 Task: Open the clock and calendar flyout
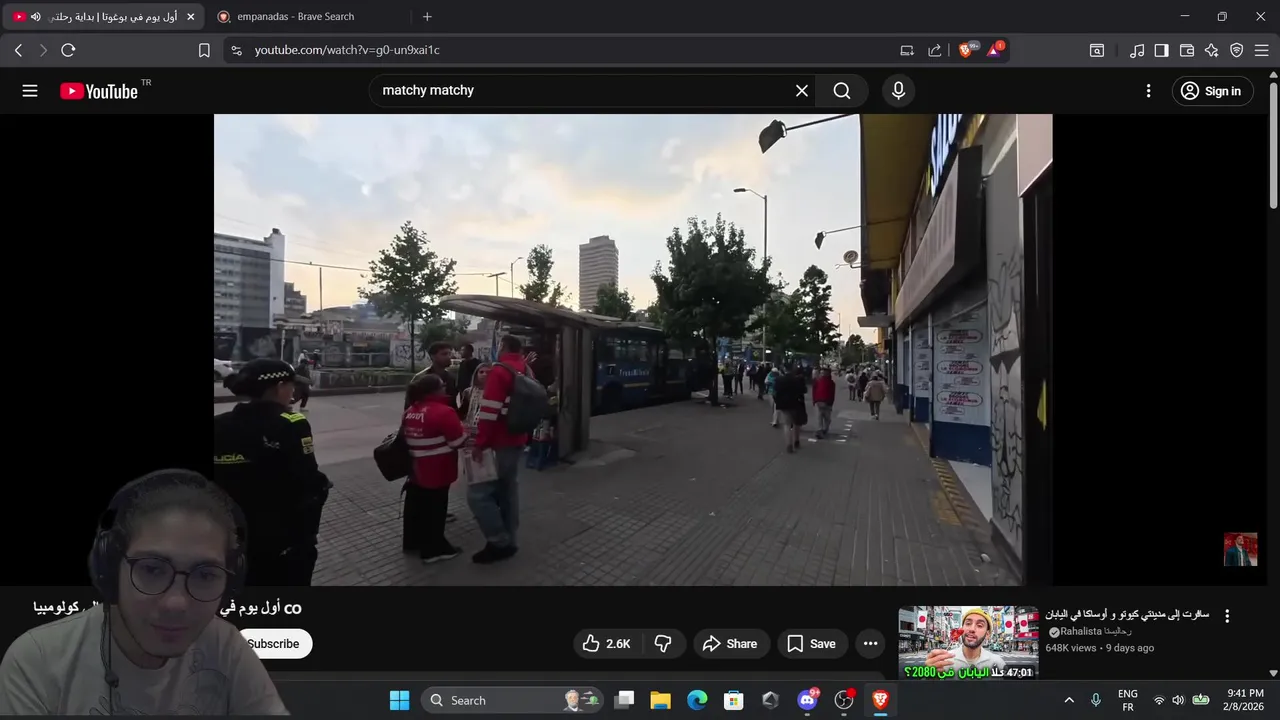point(1245,700)
